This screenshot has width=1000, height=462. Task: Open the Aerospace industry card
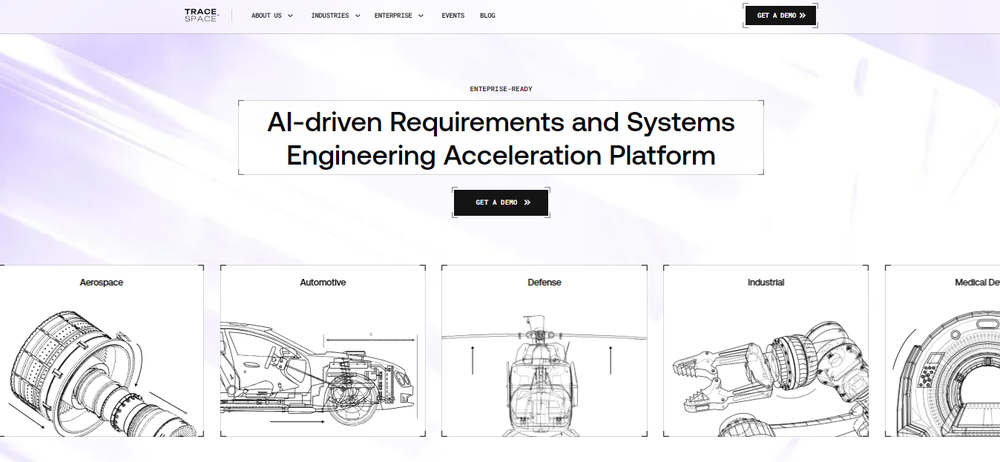[x=101, y=351]
